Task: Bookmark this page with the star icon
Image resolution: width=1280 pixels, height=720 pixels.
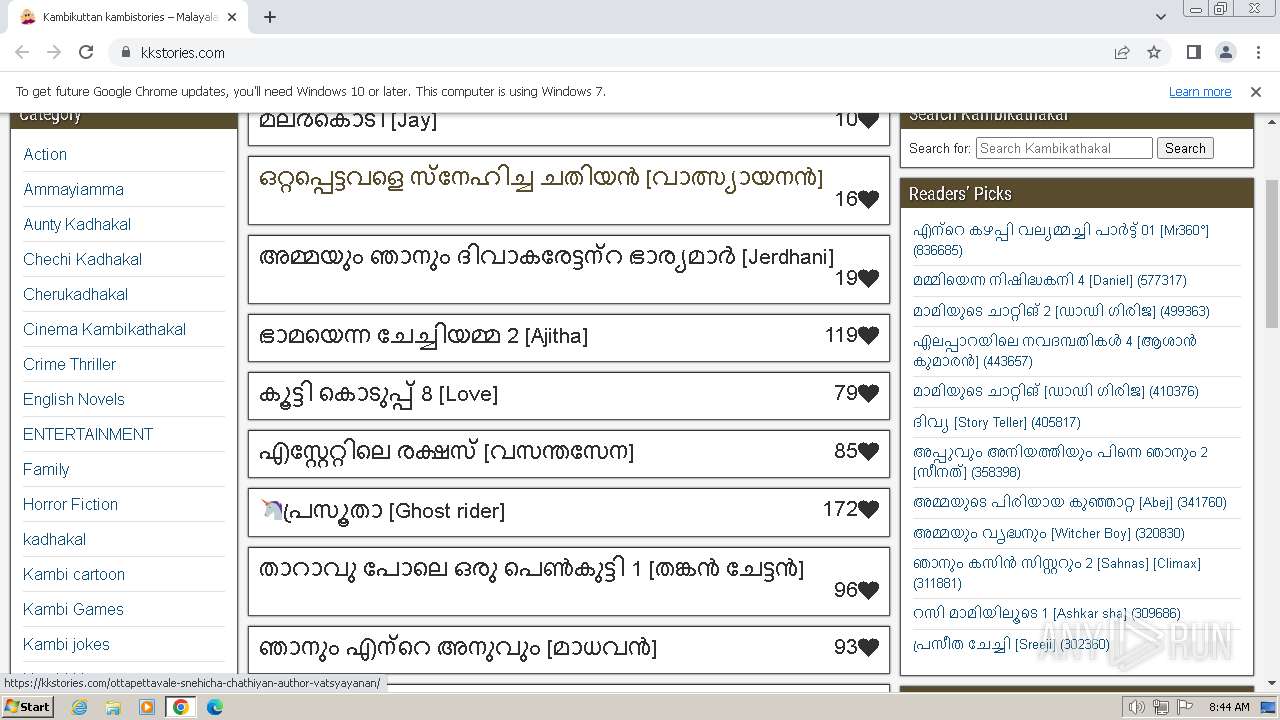Action: pyautogui.click(x=1154, y=52)
